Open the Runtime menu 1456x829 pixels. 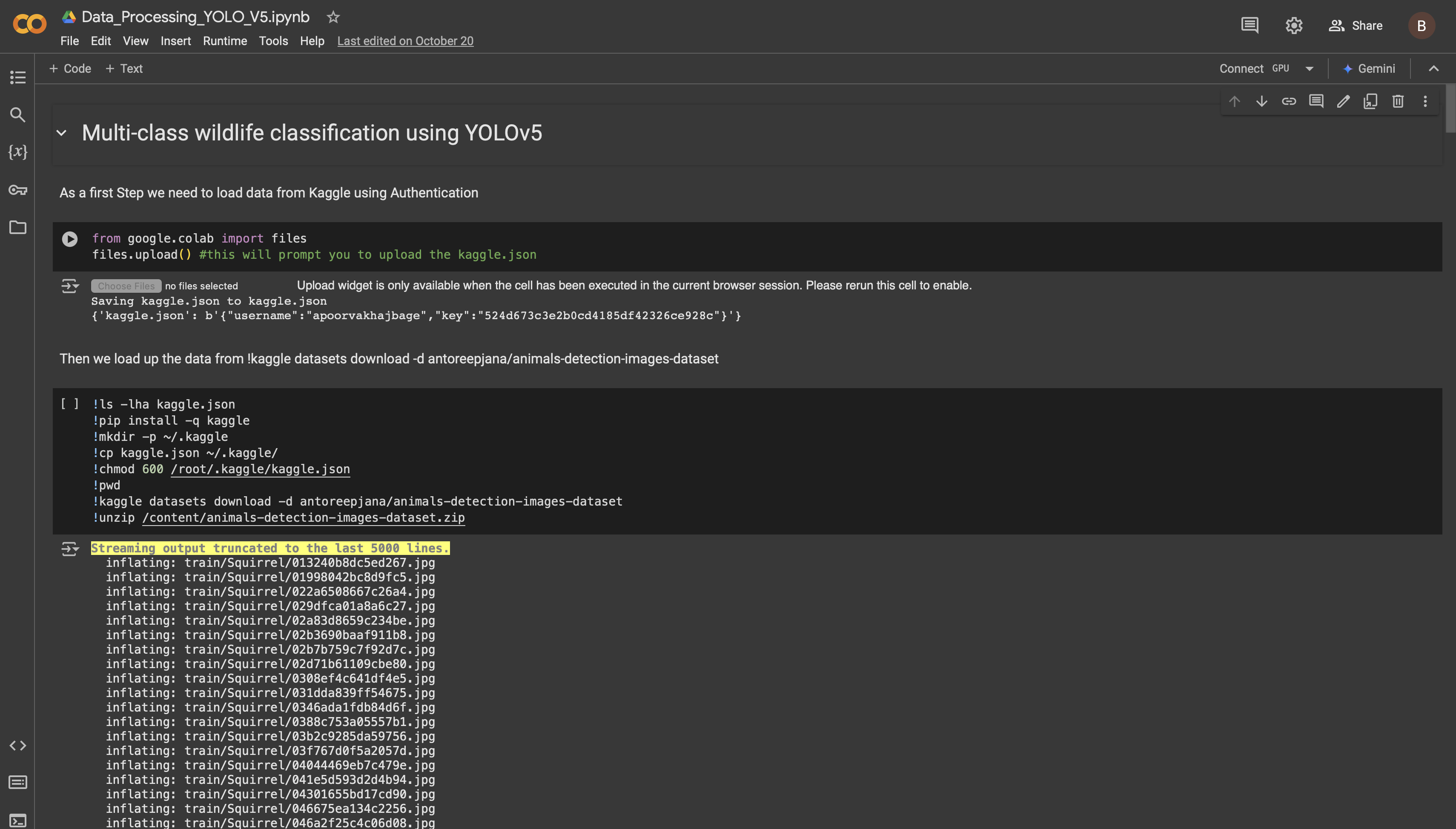coord(224,40)
